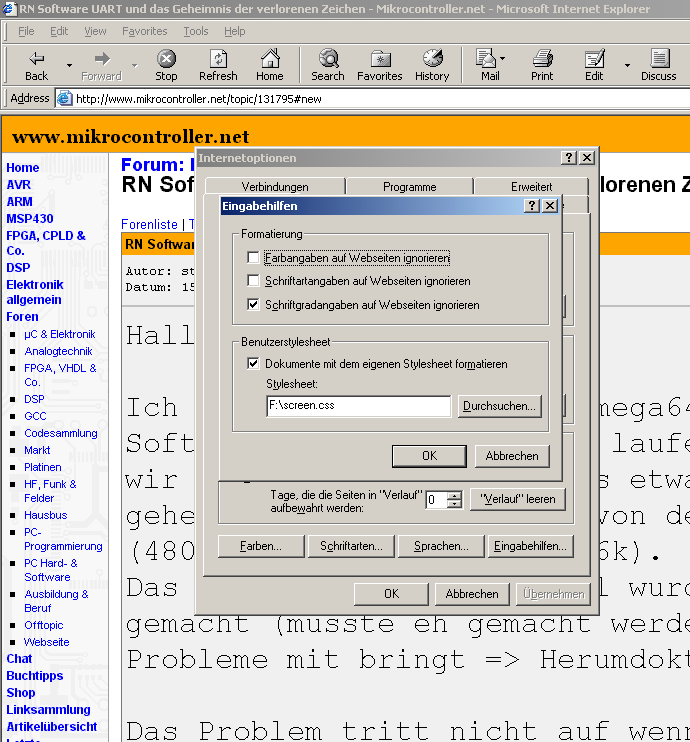Open the Offtopic forum link
The height and width of the screenshot is (742, 690).
coord(44,625)
